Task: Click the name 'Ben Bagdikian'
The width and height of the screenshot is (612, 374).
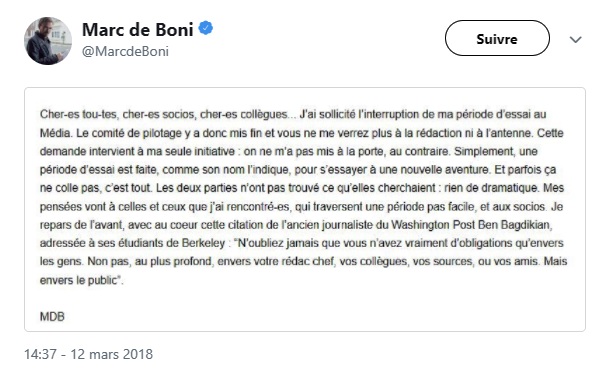Action: tap(509, 225)
